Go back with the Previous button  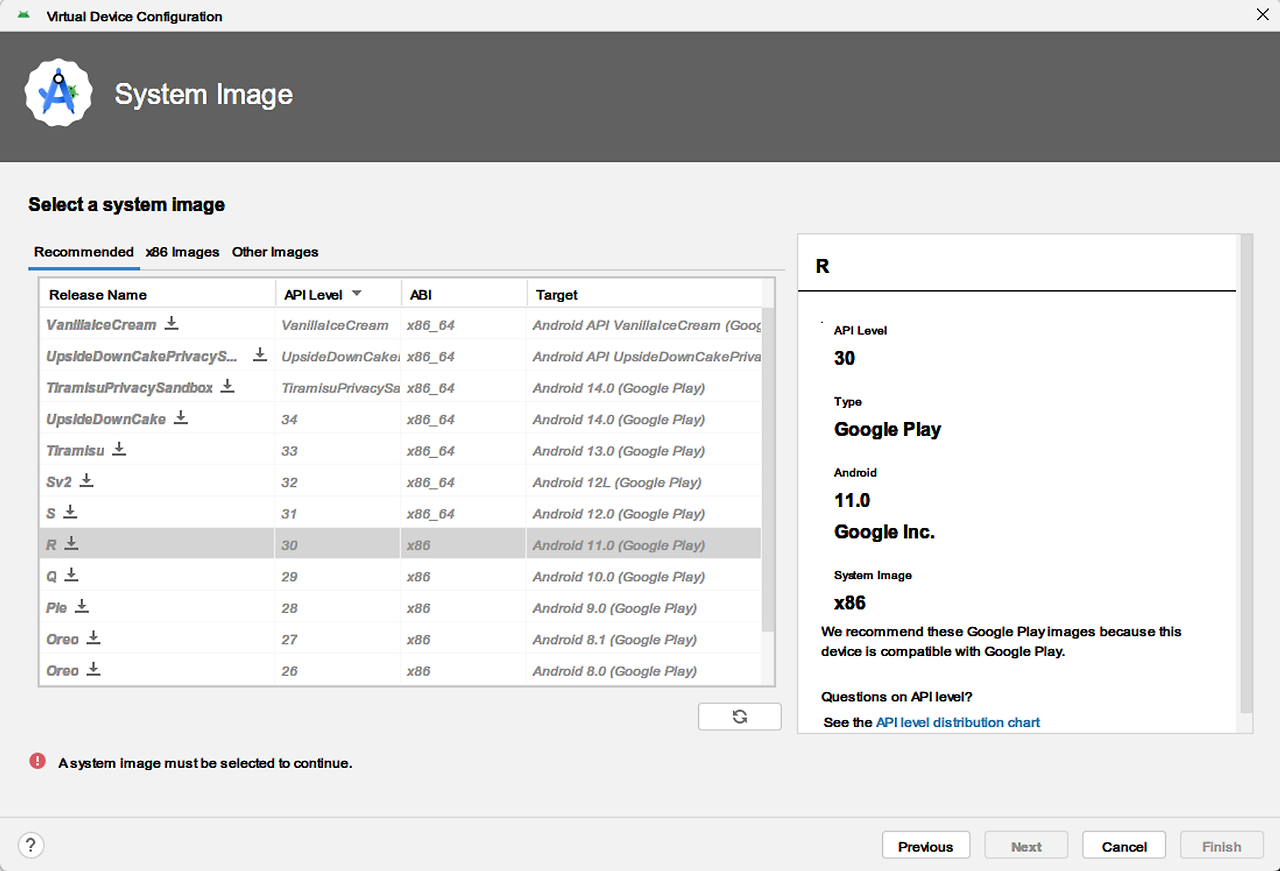pyautogui.click(x=926, y=846)
